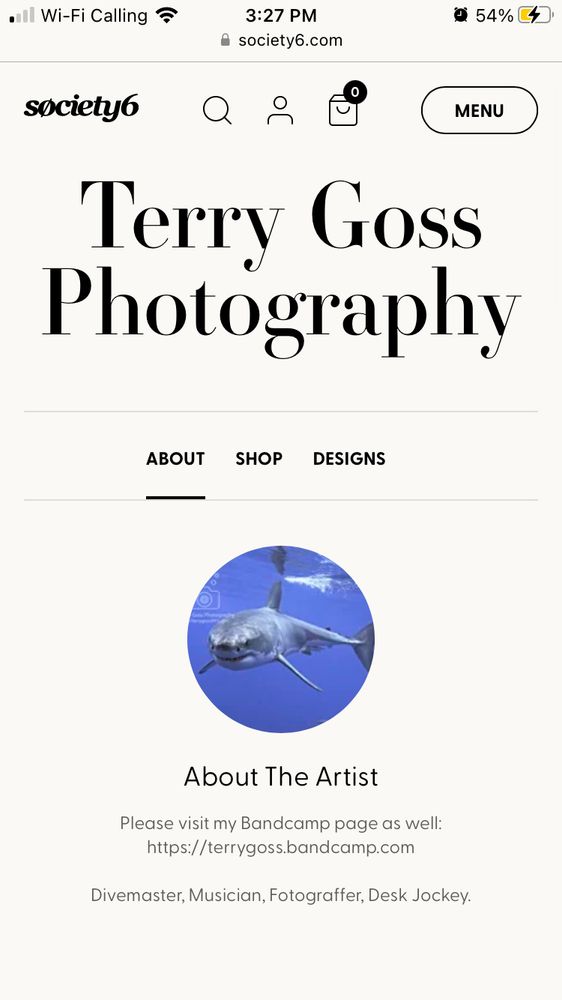562x1000 pixels.
Task: Tap the Wi-Fi status icon
Action: coord(167,15)
